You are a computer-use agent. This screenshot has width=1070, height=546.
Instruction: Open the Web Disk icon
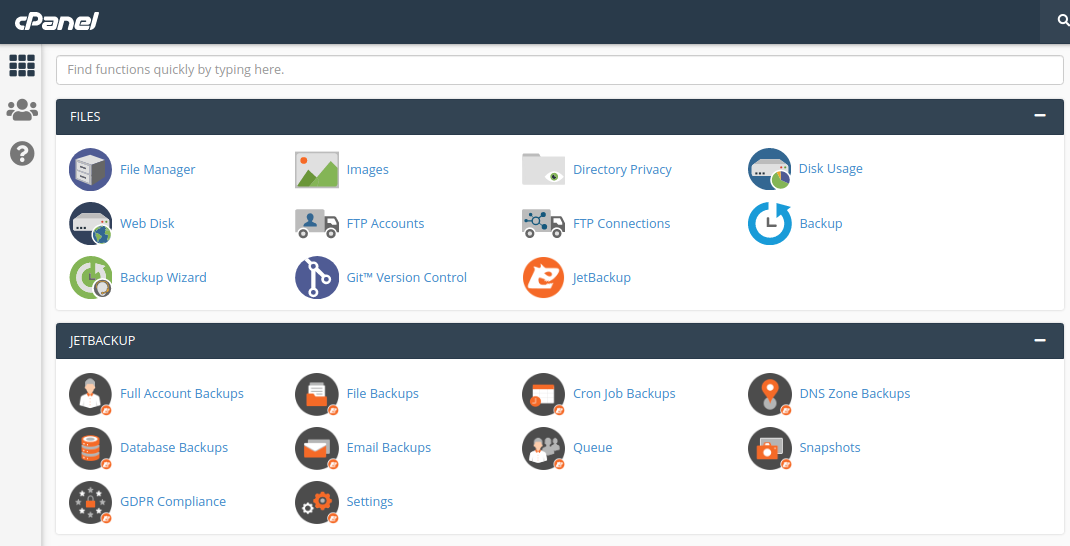90,223
